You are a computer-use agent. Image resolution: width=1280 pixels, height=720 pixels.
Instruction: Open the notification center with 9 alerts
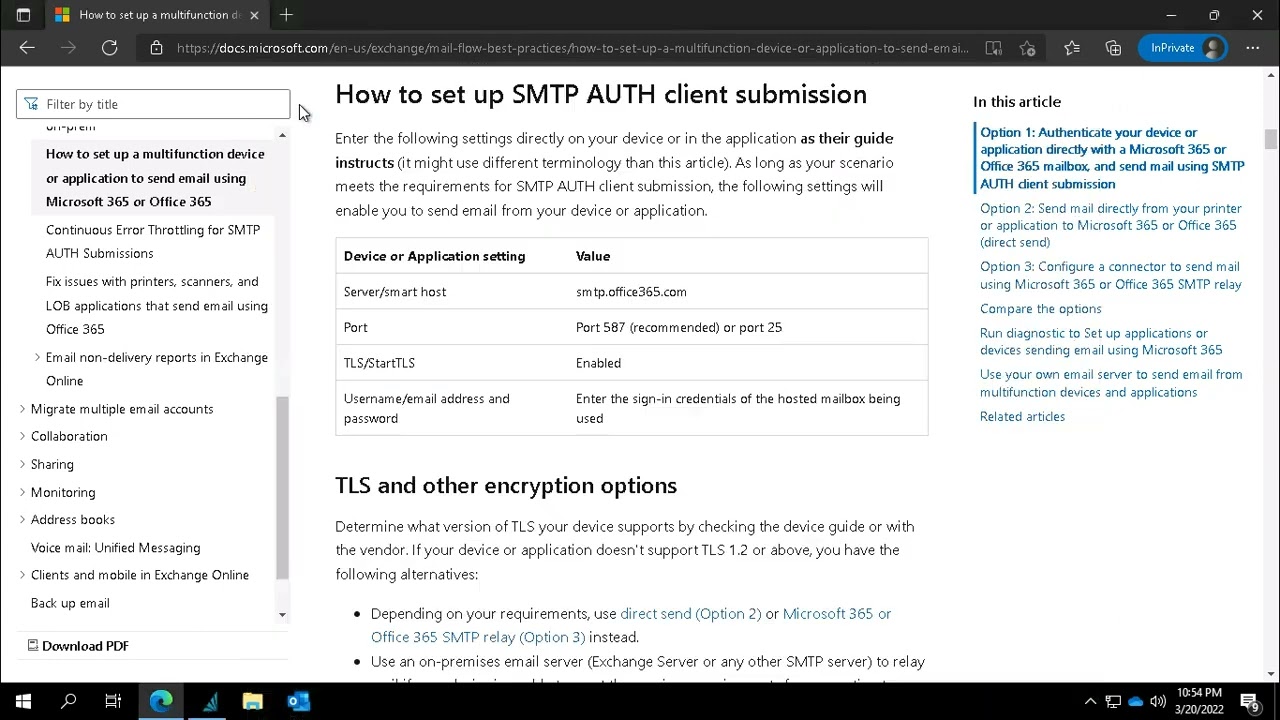click(1250, 702)
